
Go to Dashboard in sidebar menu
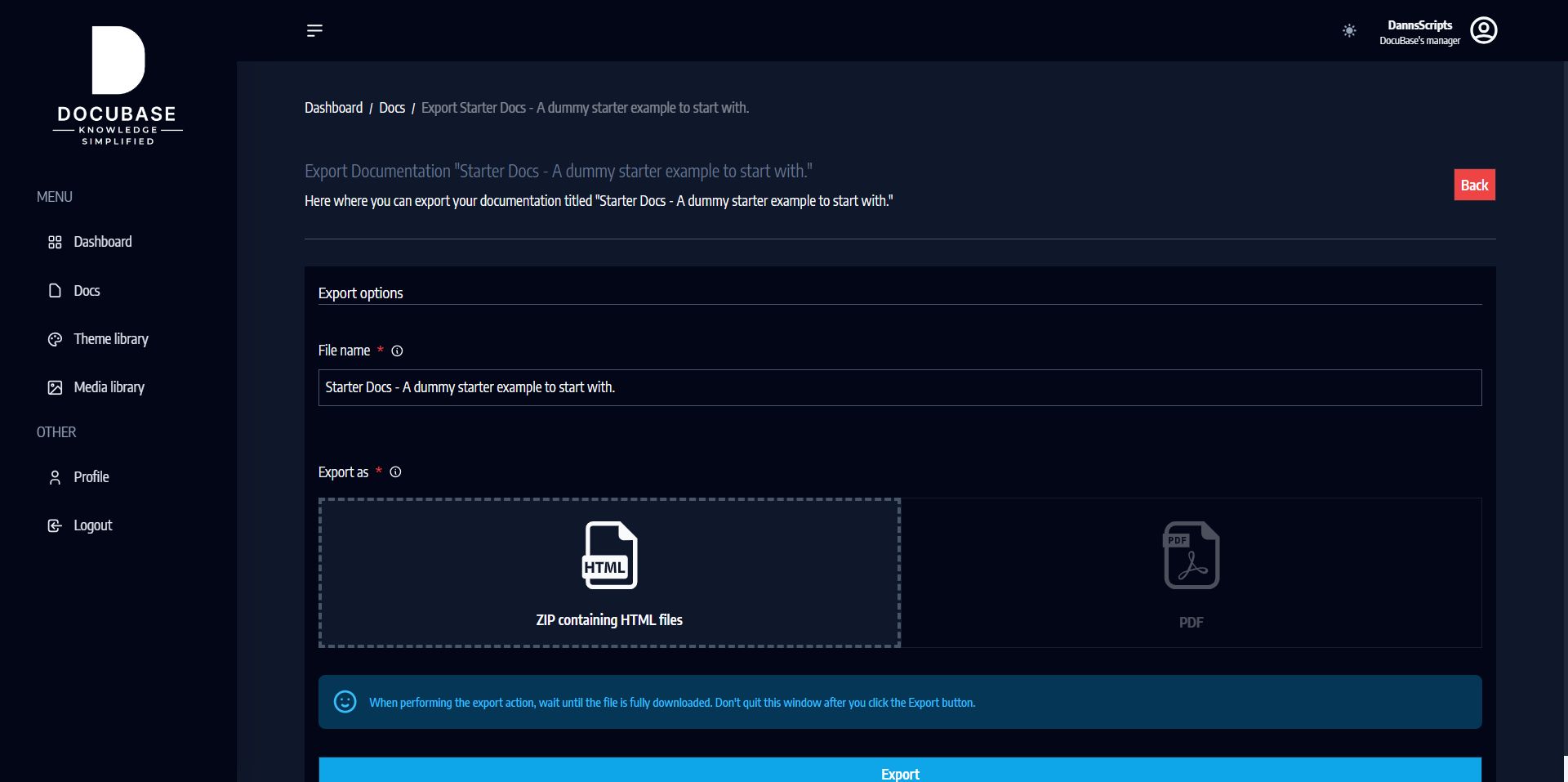tap(102, 242)
